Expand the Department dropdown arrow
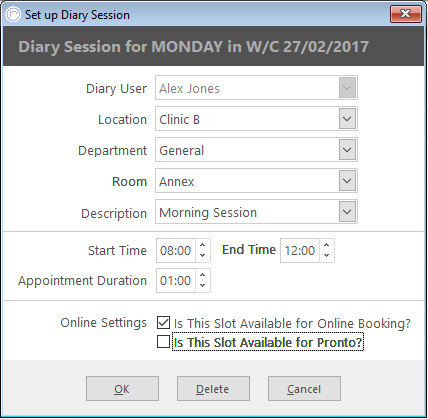This screenshot has width=428, height=419. tap(347, 150)
